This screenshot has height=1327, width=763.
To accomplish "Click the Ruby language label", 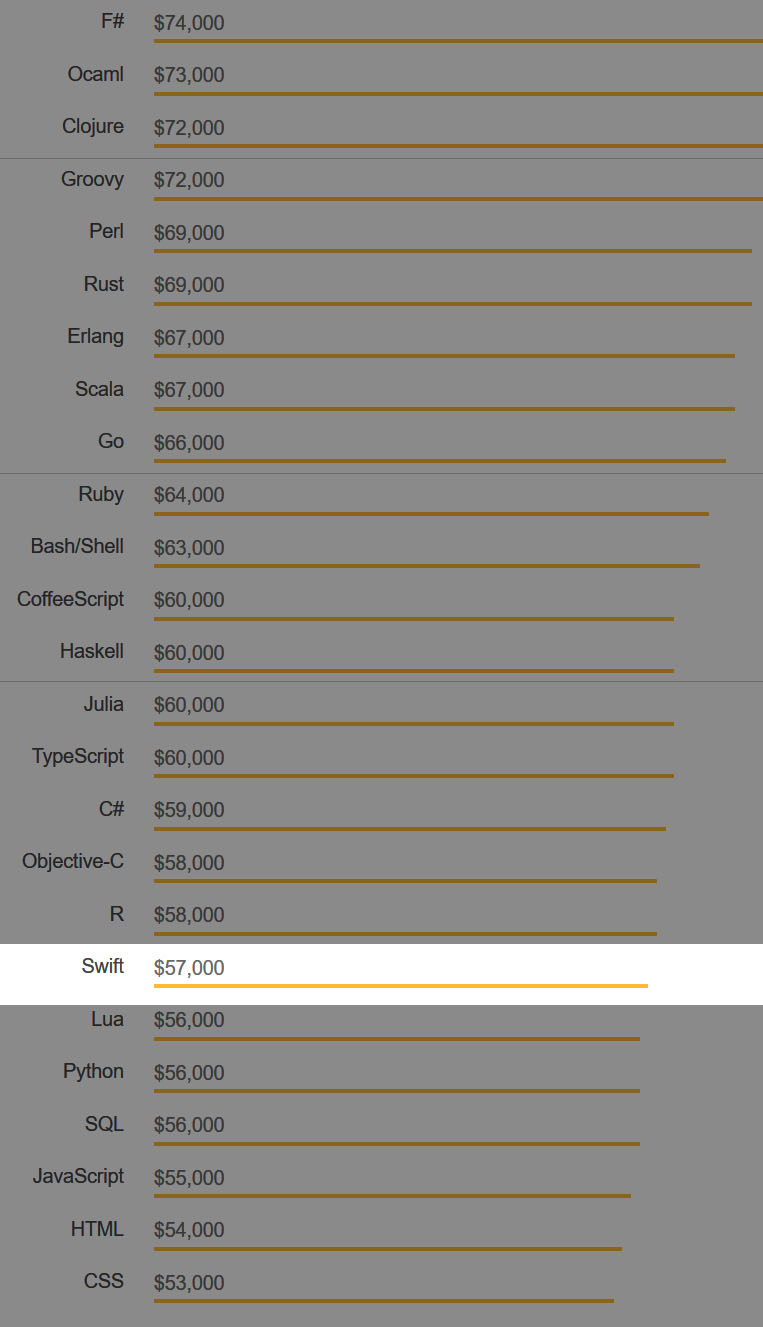I will tap(101, 494).
